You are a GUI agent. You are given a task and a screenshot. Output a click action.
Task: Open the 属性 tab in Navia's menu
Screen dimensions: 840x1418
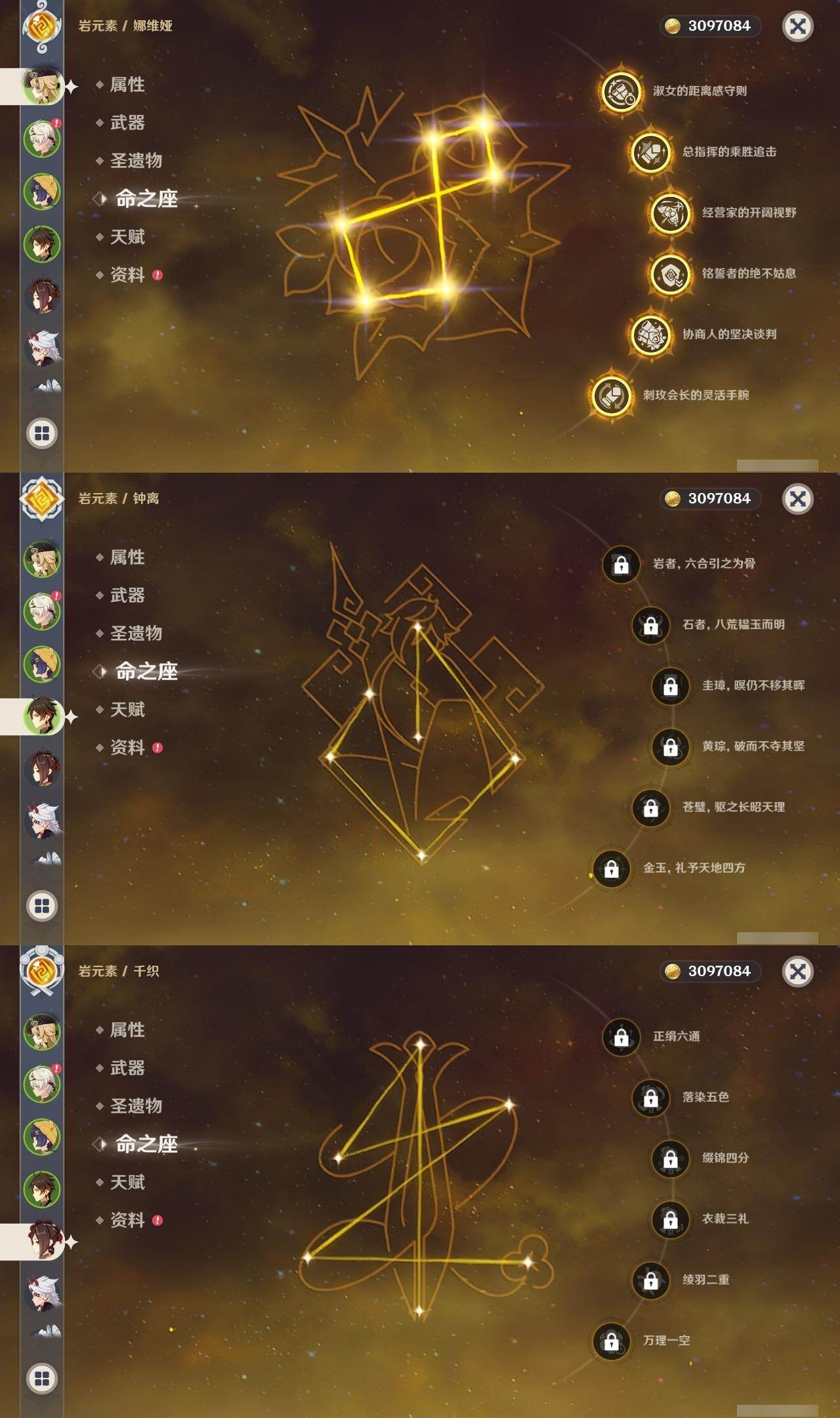point(127,84)
